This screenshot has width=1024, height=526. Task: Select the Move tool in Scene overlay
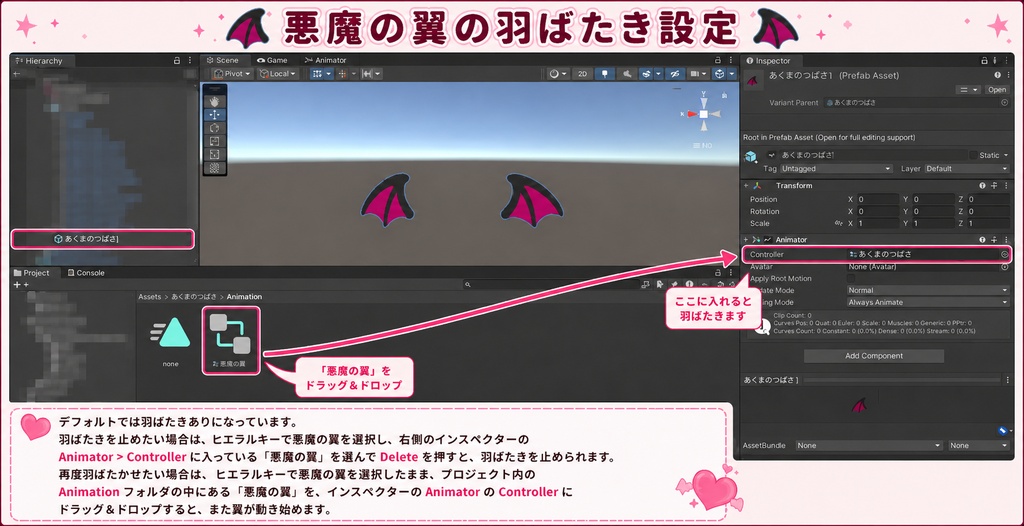coord(215,114)
